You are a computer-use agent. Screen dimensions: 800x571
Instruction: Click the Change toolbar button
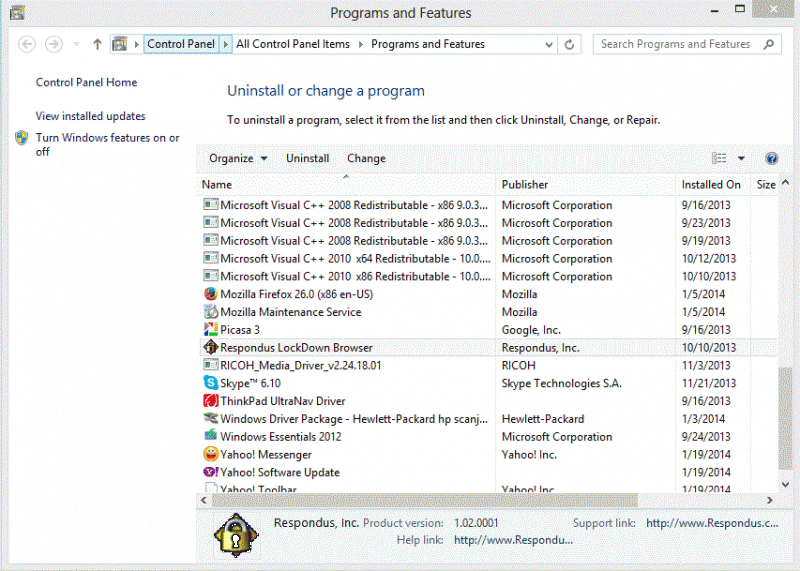point(366,158)
